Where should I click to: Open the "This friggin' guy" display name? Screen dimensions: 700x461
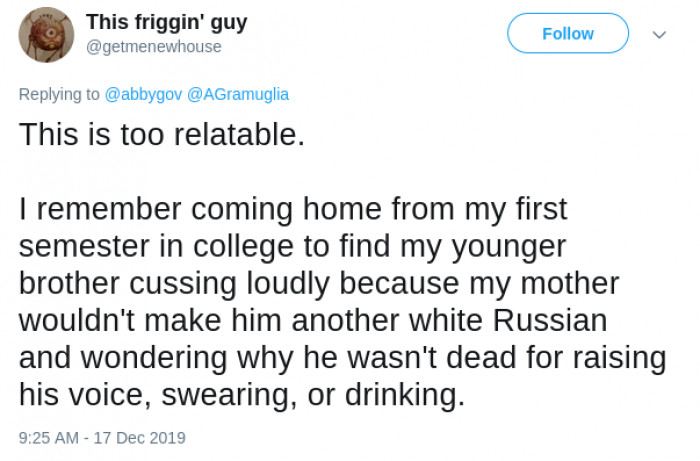tap(166, 22)
